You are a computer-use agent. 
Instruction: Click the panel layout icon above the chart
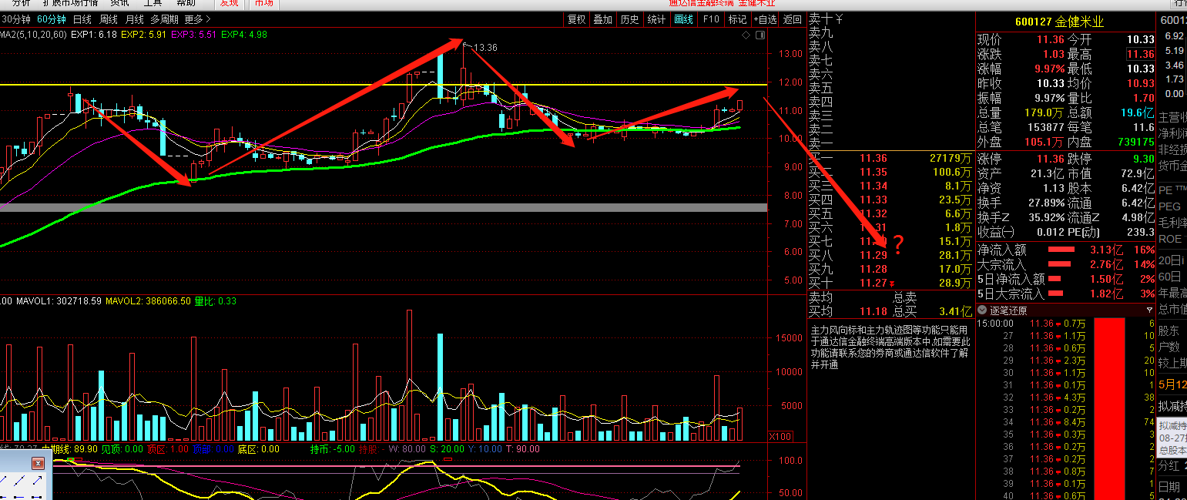click(x=759, y=35)
